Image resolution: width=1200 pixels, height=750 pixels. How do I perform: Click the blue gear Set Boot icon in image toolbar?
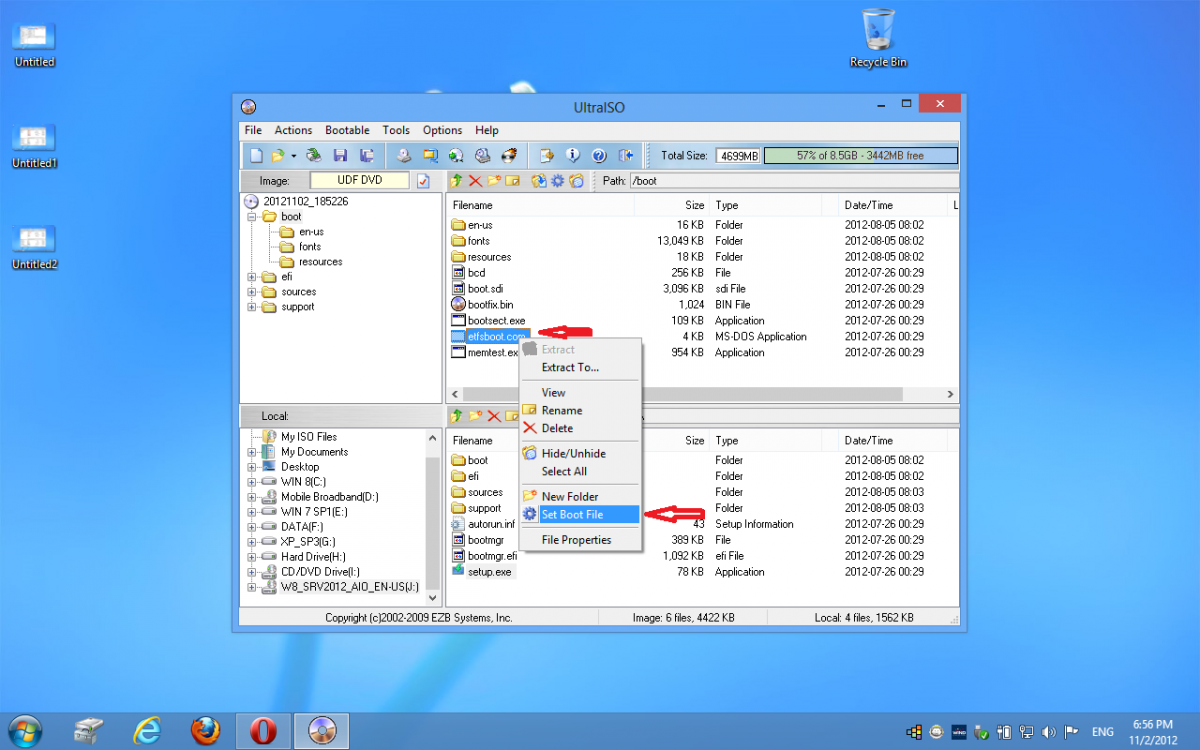coord(558,181)
